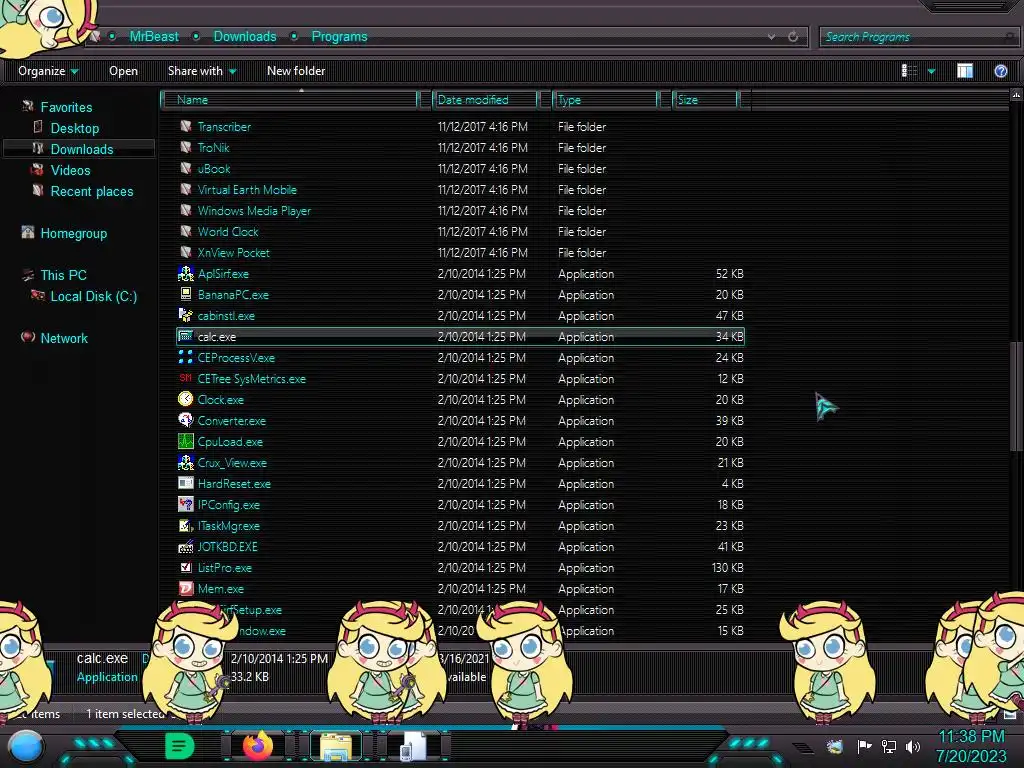Click the ListPro.exe checkmark icon
1024x768 pixels.
185,568
